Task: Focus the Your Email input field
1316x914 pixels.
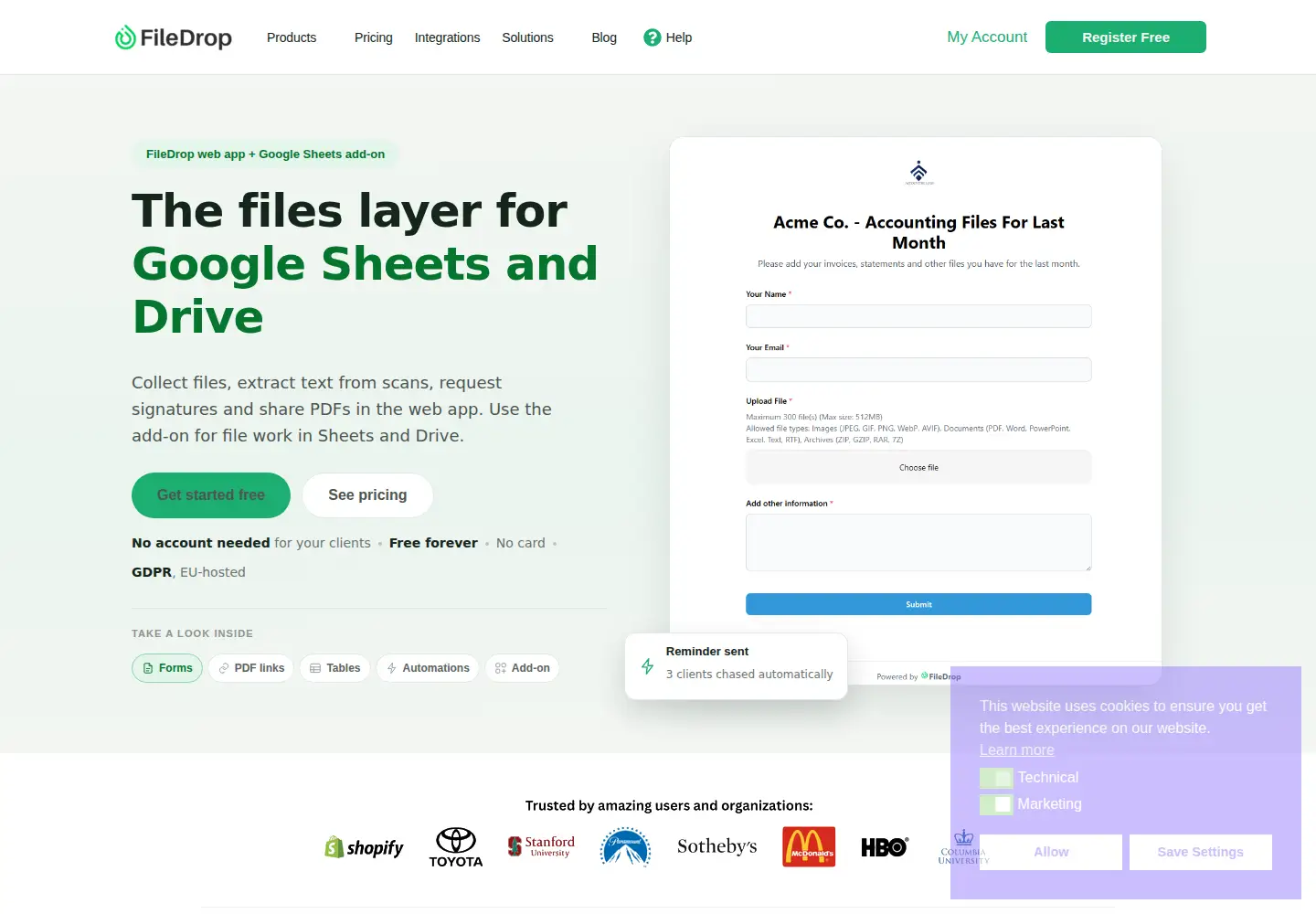Action: click(918, 369)
